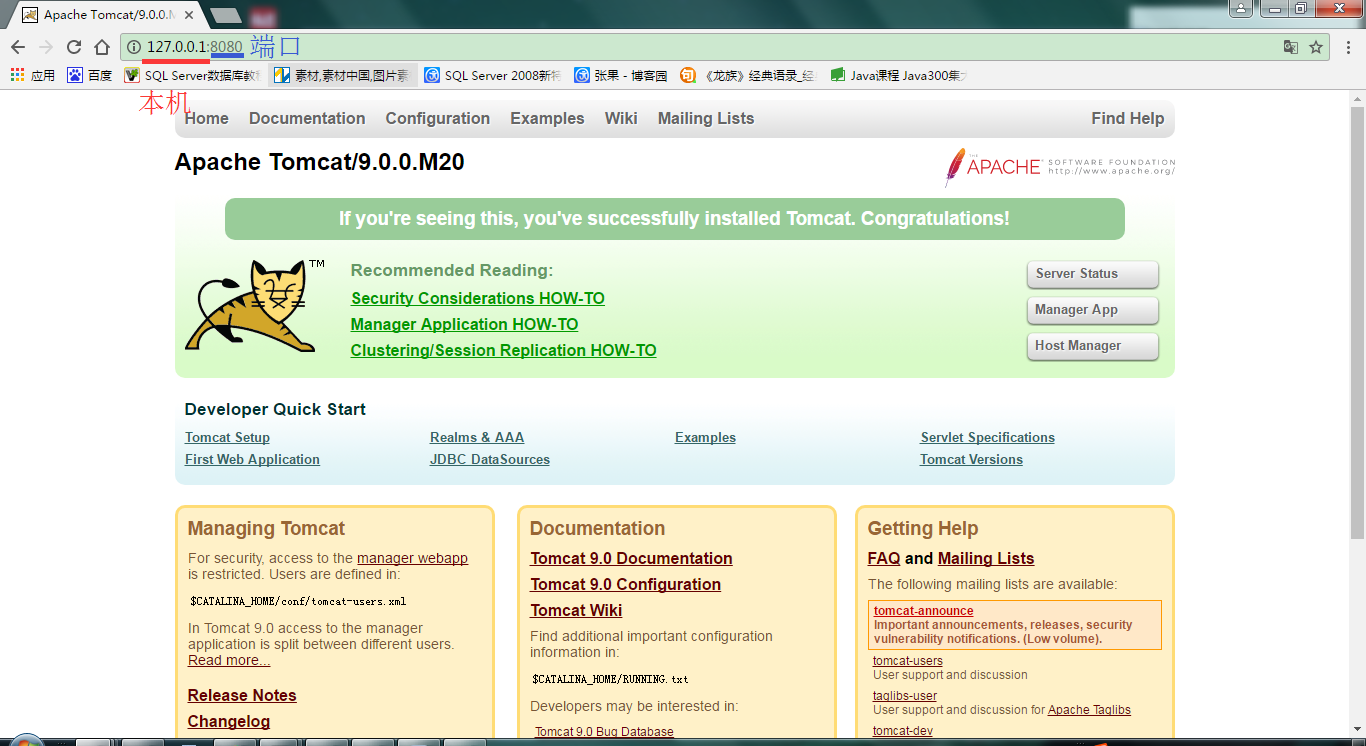
Task: Open Tomcat 9.0 Documentation link
Action: click(631, 558)
